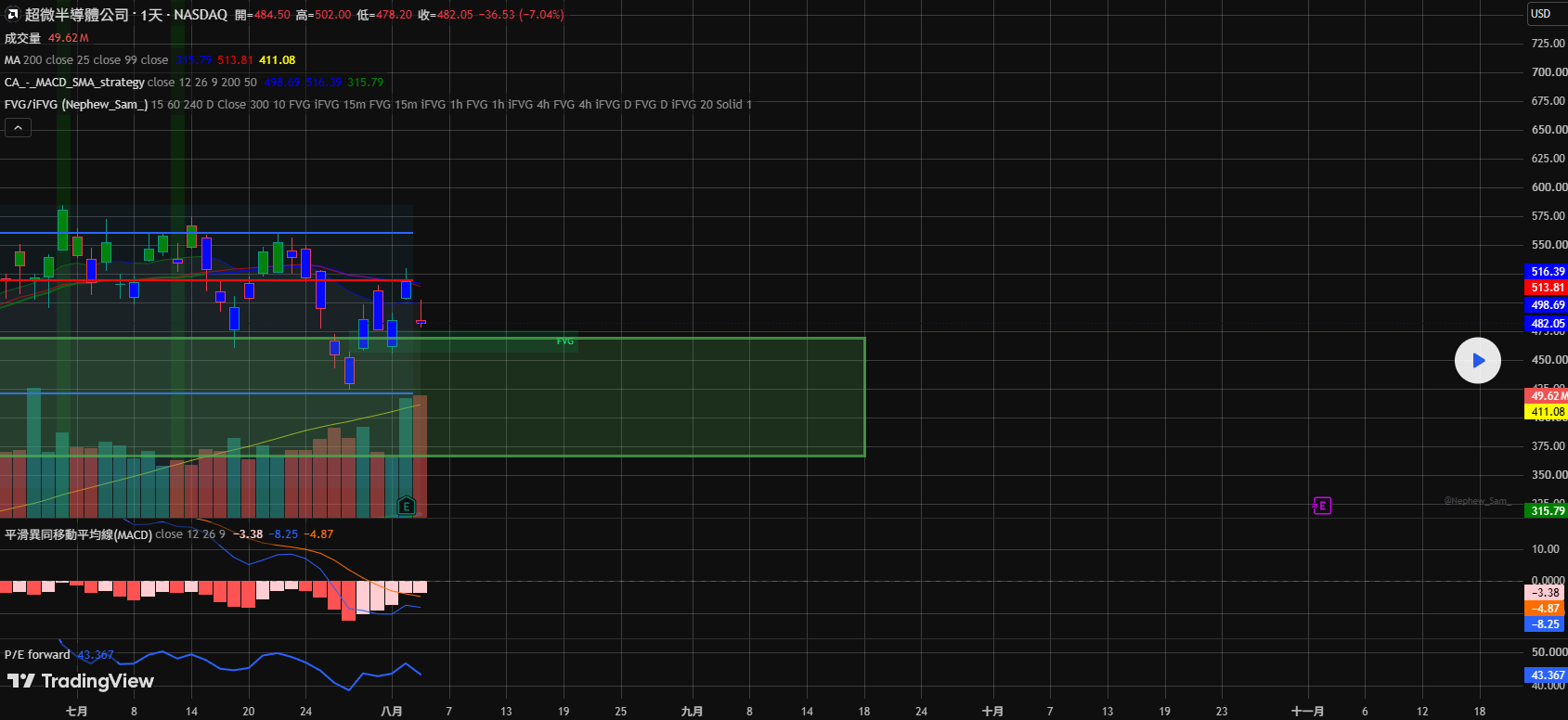The height and width of the screenshot is (720, 1568).
Task: Click the -4.87 orange signal label
Action: (x=1545, y=609)
